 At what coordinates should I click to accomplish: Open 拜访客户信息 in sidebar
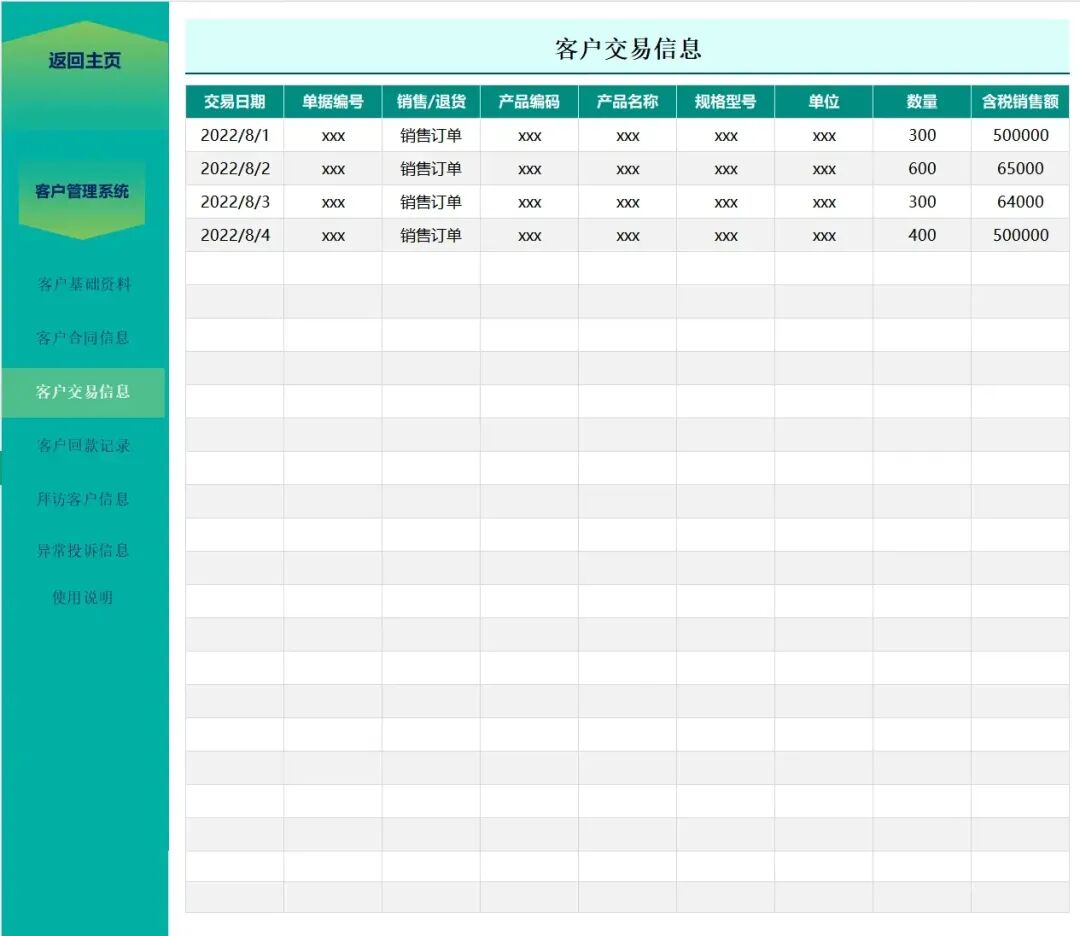tap(84, 499)
